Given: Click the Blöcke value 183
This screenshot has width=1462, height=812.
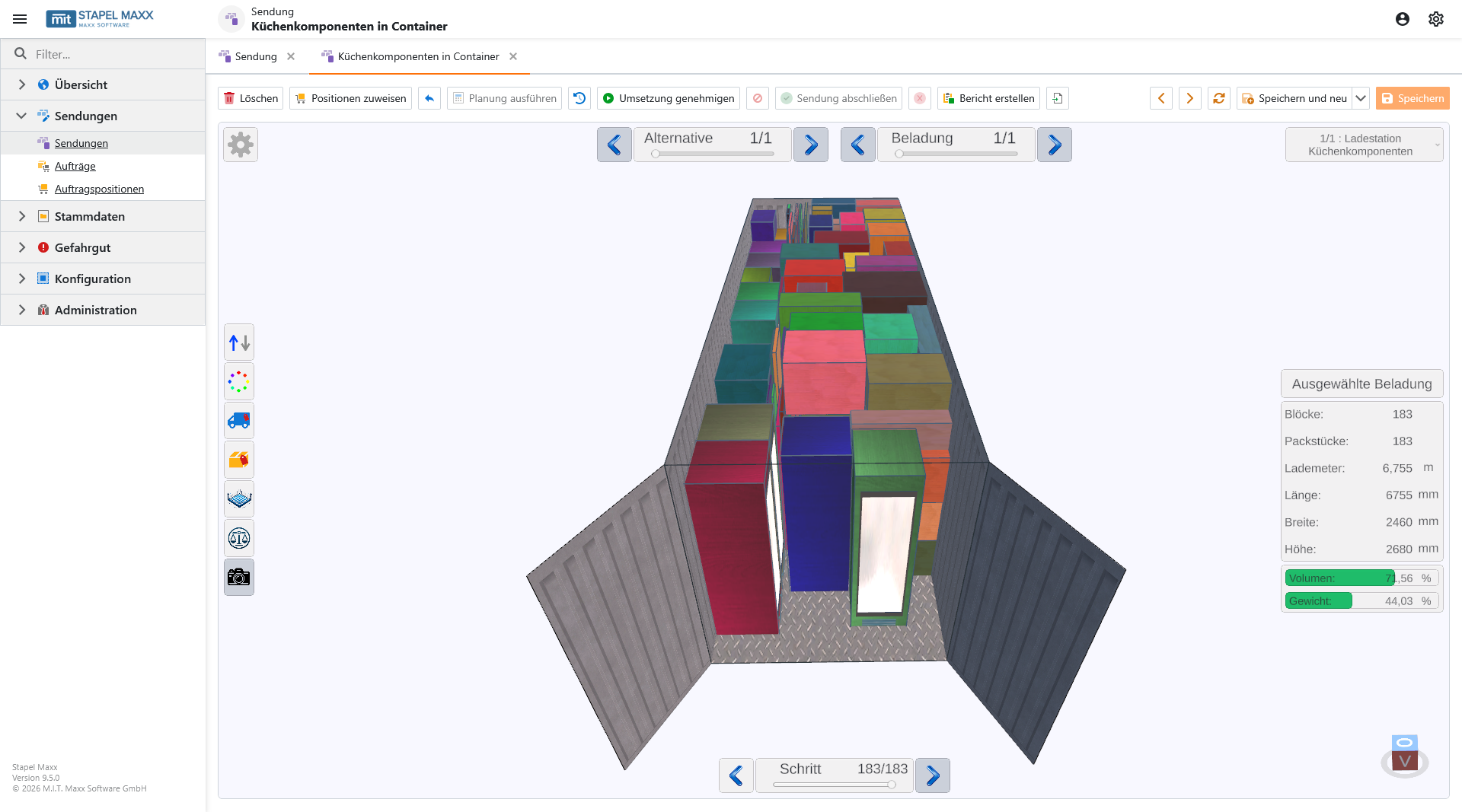Looking at the screenshot, I should [x=1403, y=414].
